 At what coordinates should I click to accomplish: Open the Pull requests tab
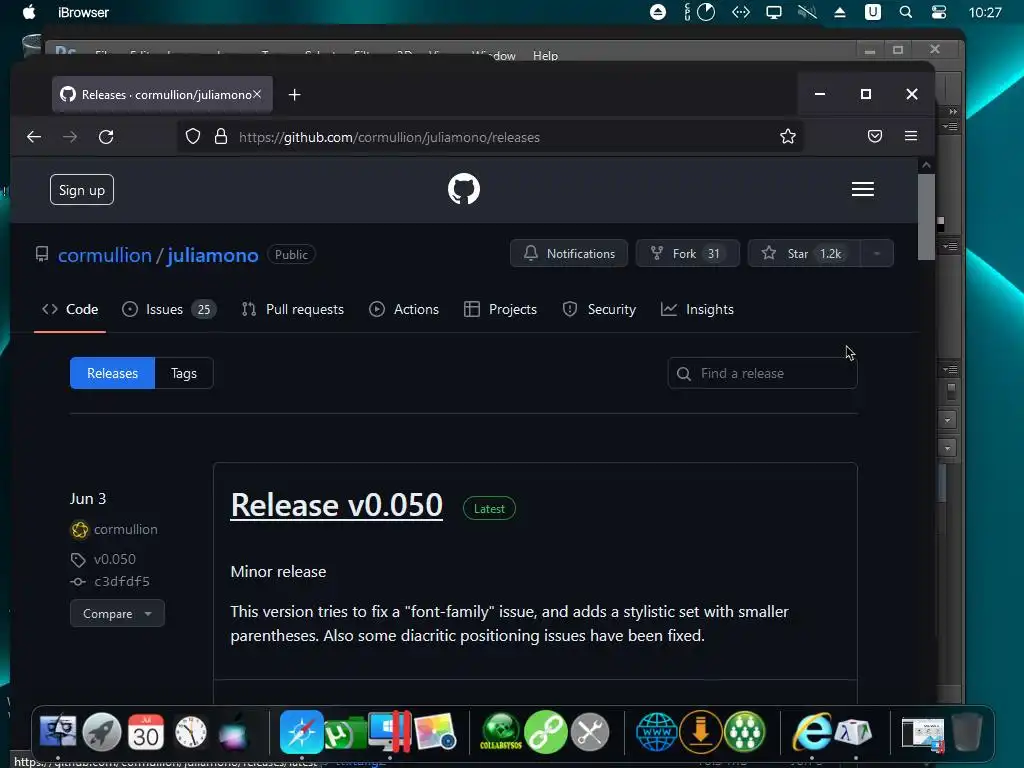[292, 309]
